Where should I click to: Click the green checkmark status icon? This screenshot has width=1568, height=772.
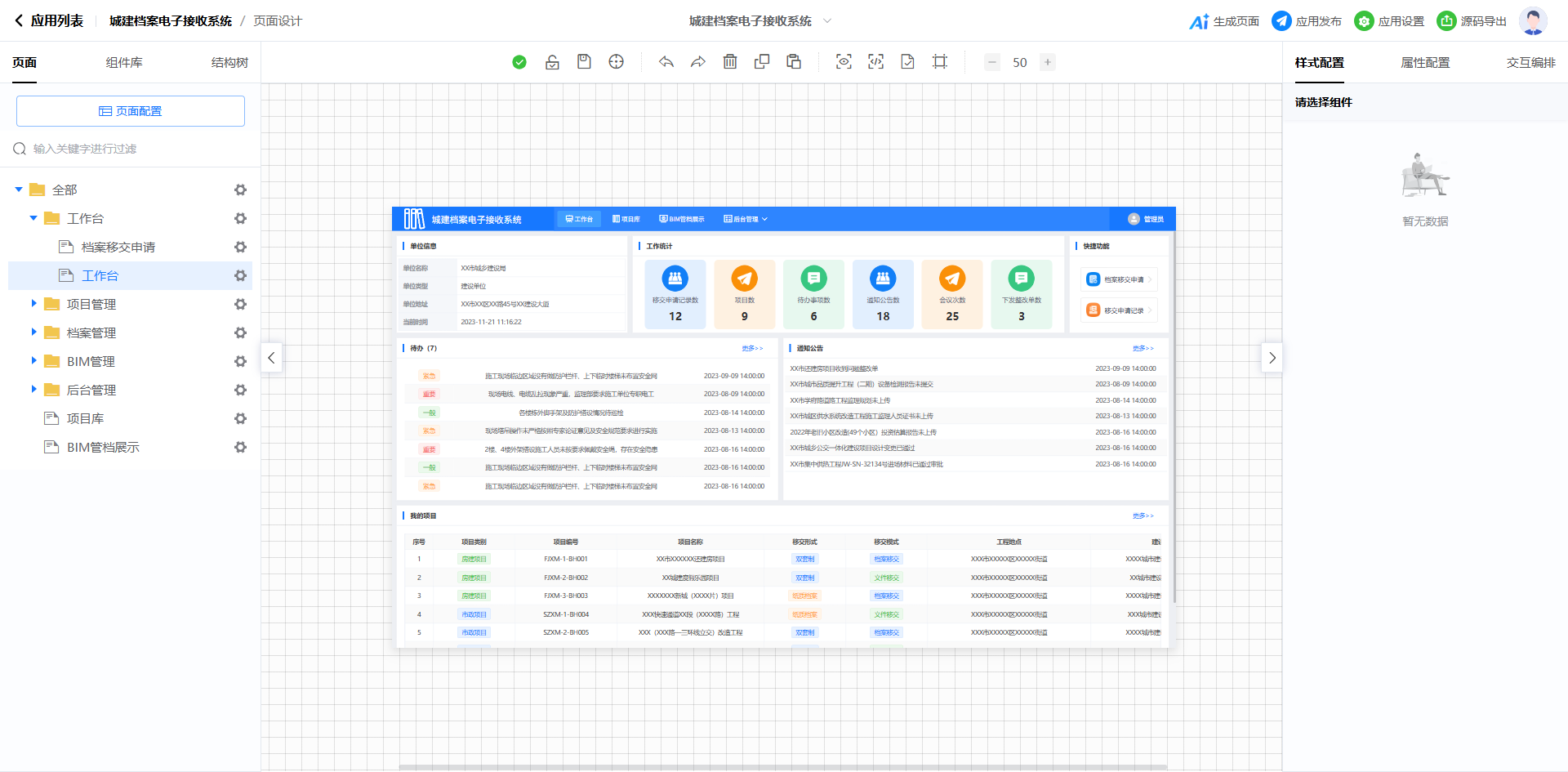(x=519, y=62)
